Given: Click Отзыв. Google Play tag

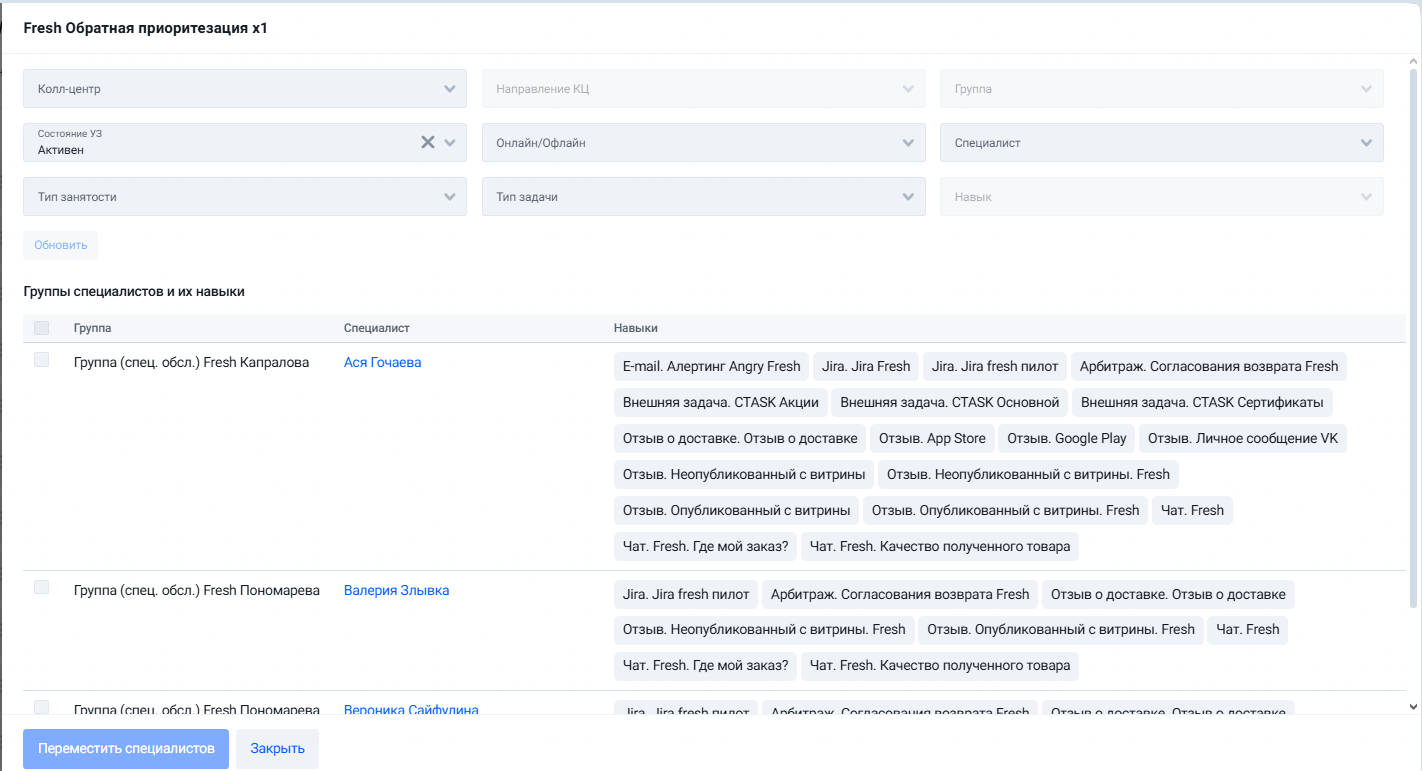Looking at the screenshot, I should 1067,438.
